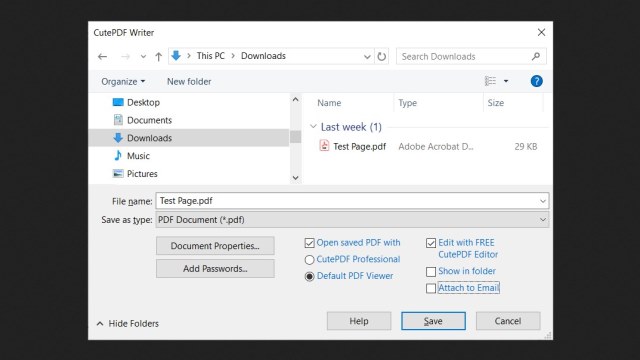
Task: Collapse the pane with Hide Folders
Action: tap(127, 324)
